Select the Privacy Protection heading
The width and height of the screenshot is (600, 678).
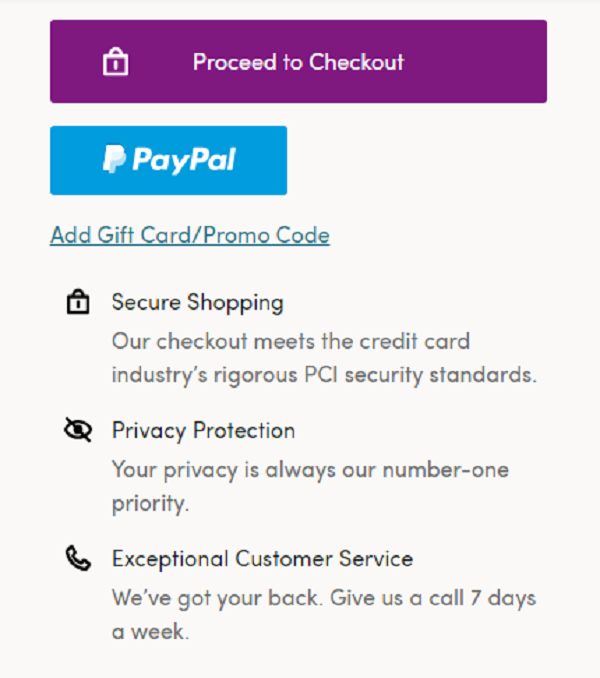point(203,431)
